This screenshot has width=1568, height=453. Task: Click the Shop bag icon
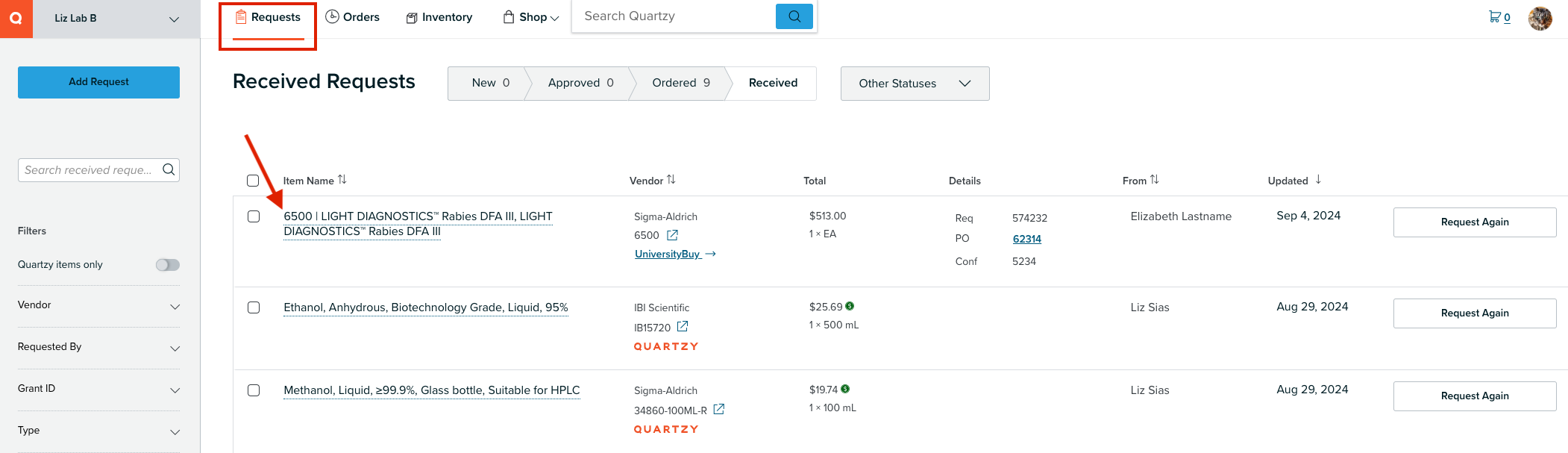(509, 16)
